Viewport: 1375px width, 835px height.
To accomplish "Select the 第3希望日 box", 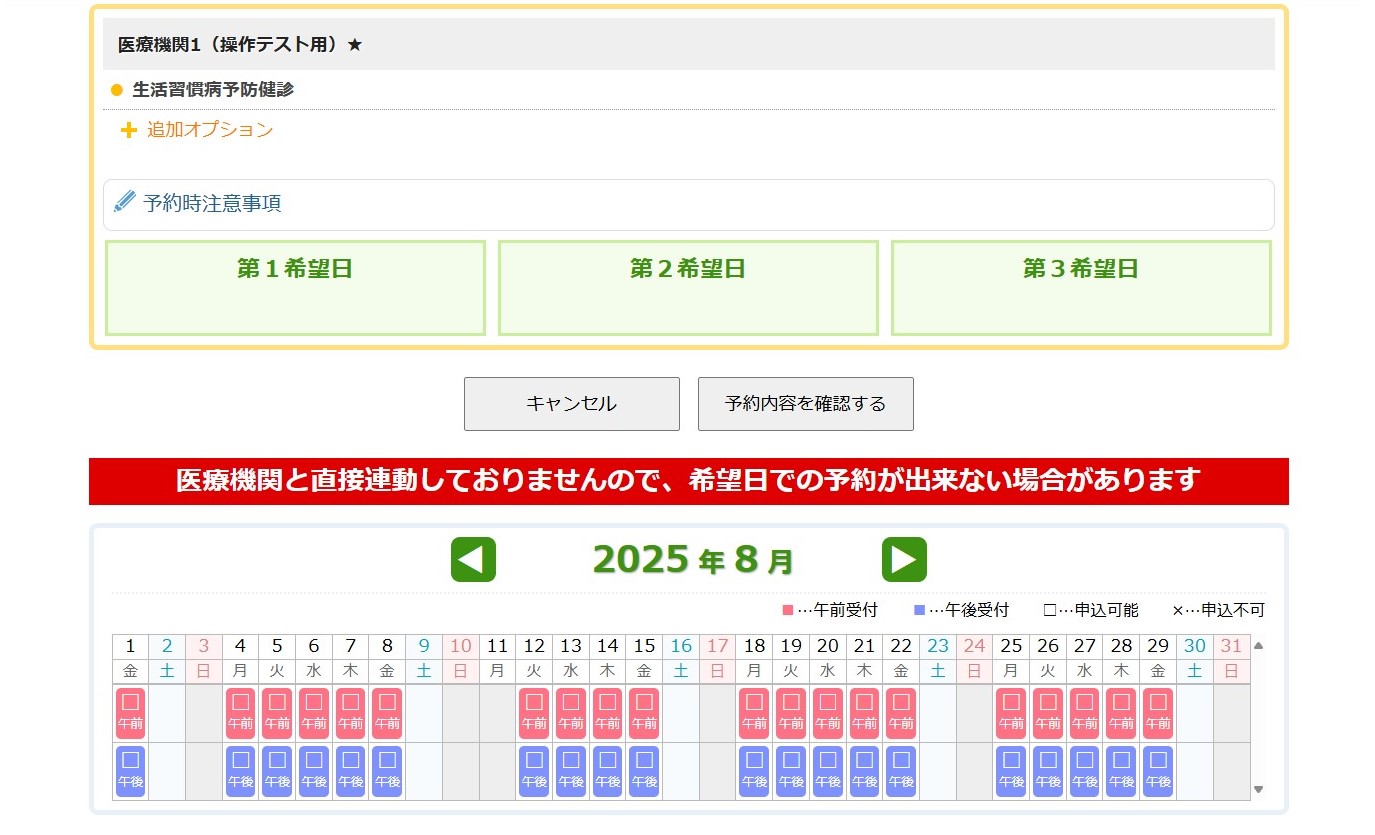I will click(x=1081, y=288).
